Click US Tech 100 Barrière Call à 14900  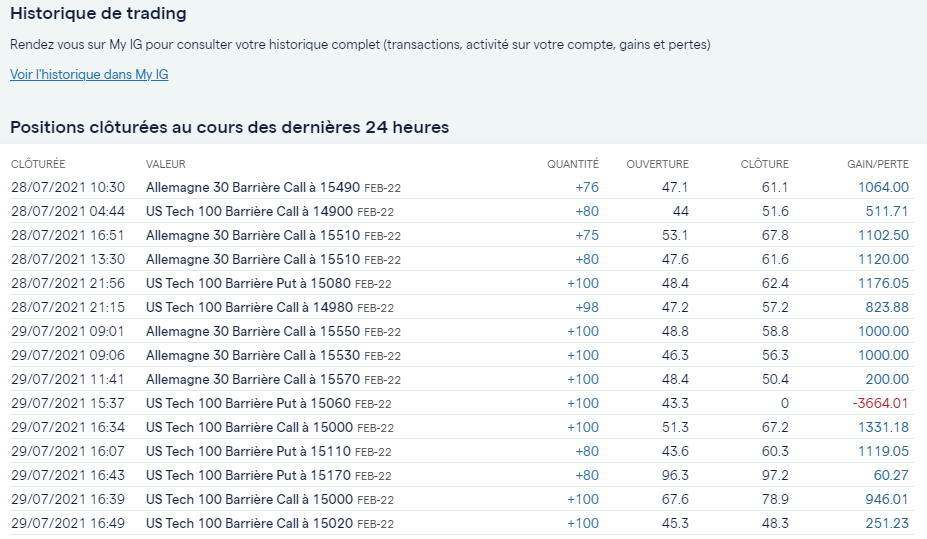(249, 211)
